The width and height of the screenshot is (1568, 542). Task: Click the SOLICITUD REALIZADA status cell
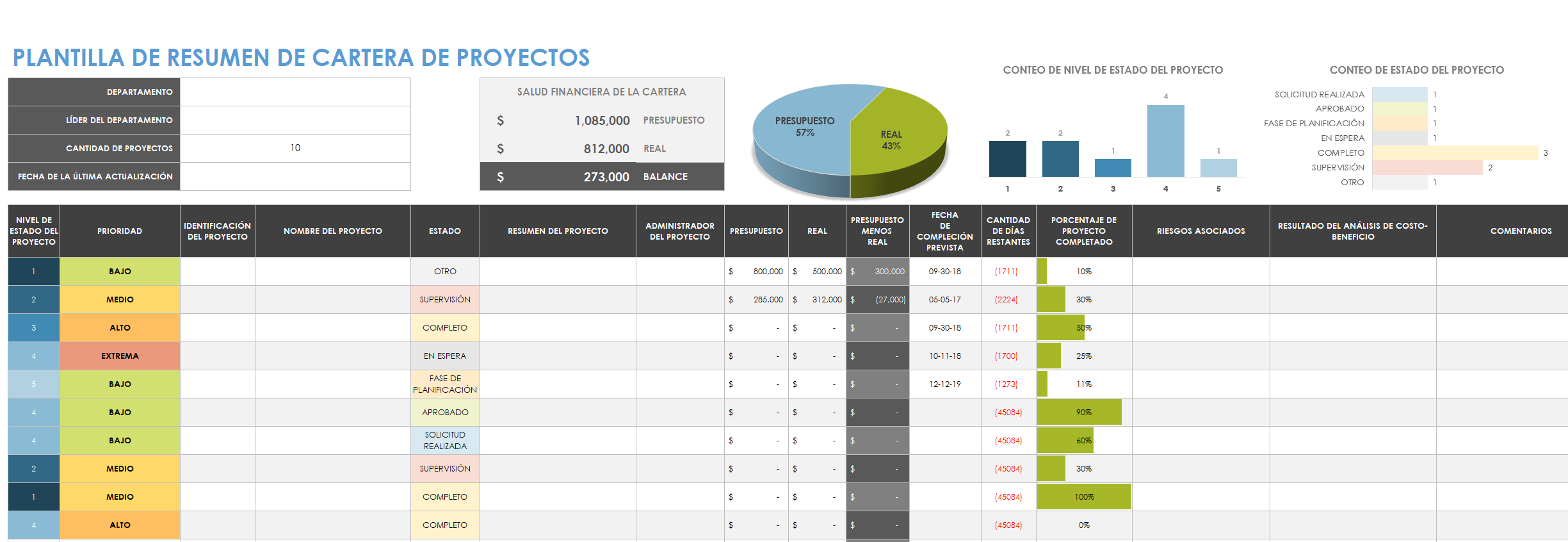click(x=445, y=441)
